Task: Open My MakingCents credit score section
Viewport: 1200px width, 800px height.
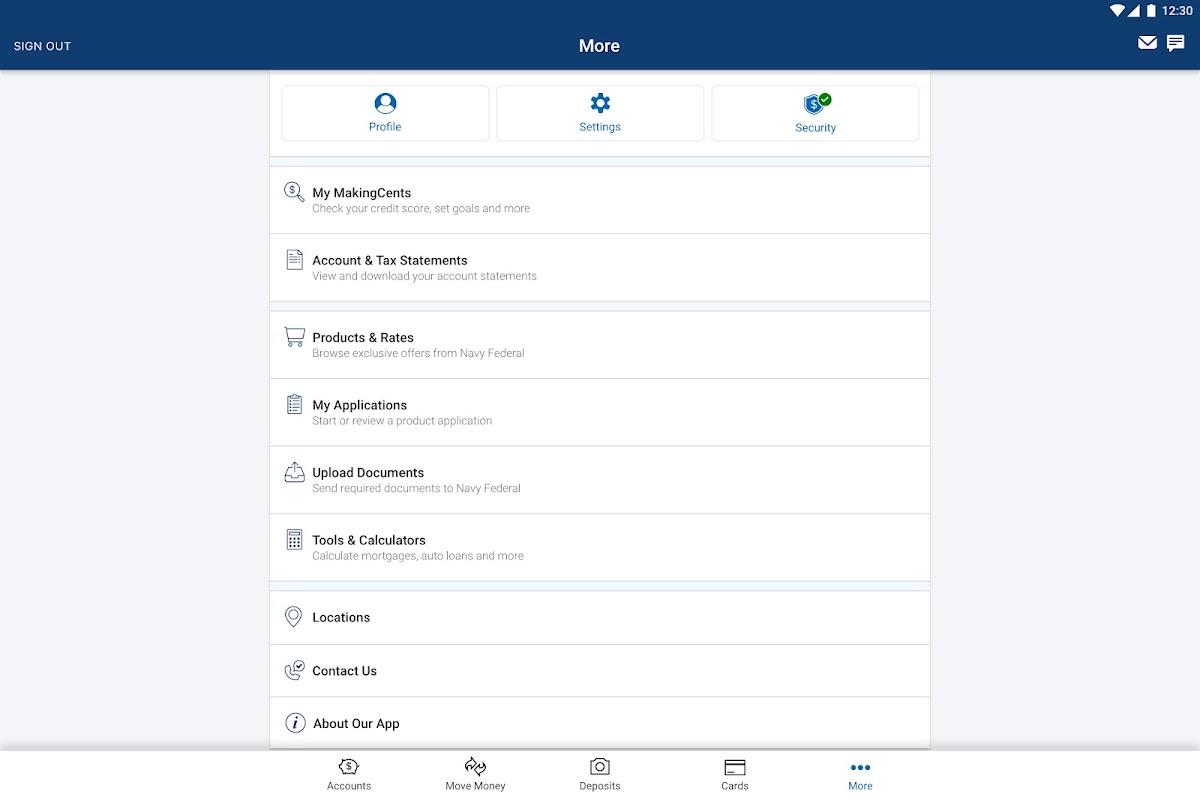Action: [600, 200]
